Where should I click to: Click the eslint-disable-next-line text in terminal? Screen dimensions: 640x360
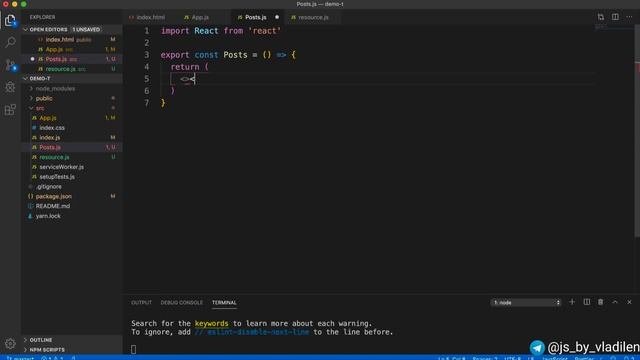point(251,332)
